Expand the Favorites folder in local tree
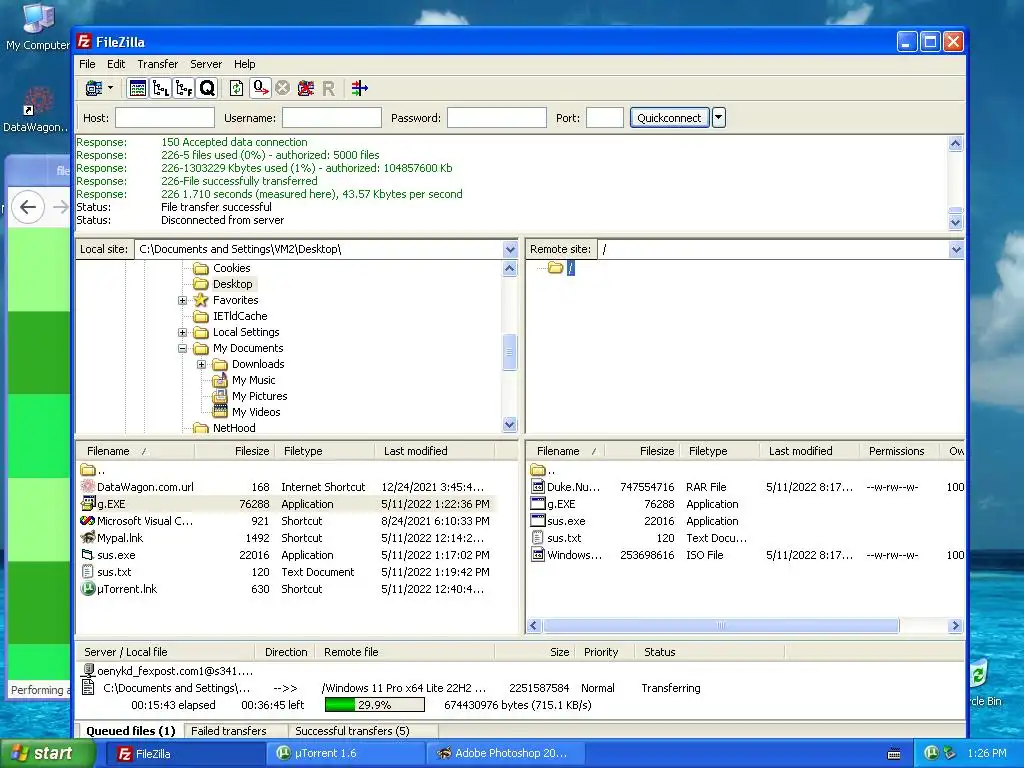The height and width of the screenshot is (768, 1024). point(182,300)
